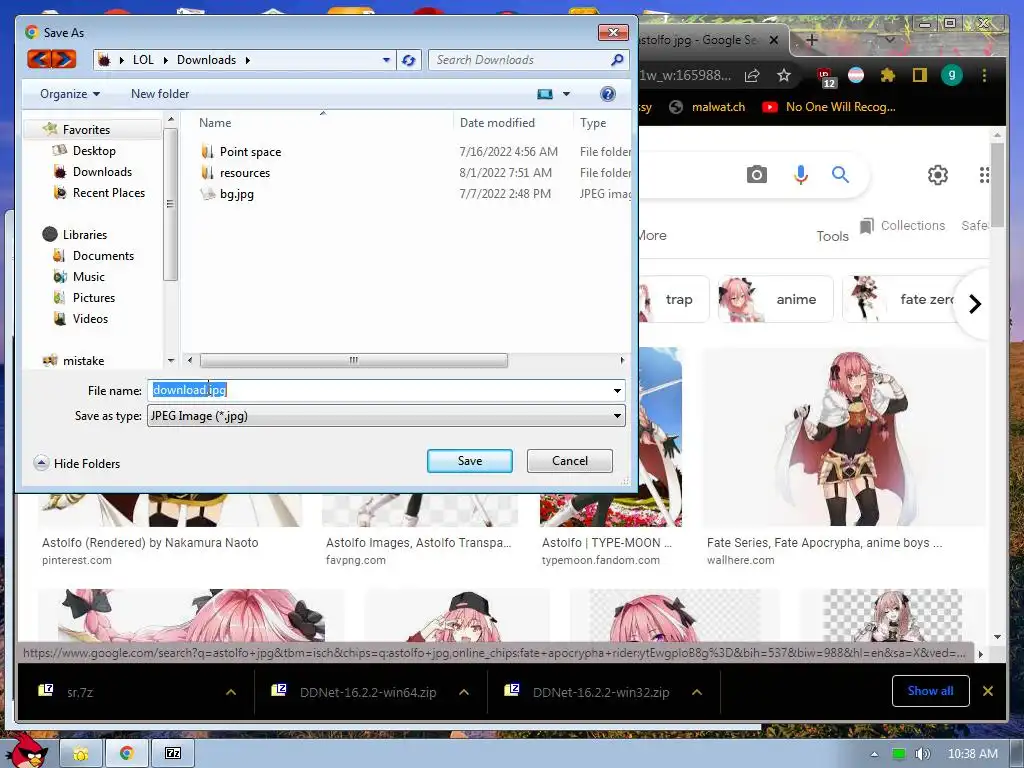
Task: Open view options dropdown arrow
Action: tap(566, 94)
